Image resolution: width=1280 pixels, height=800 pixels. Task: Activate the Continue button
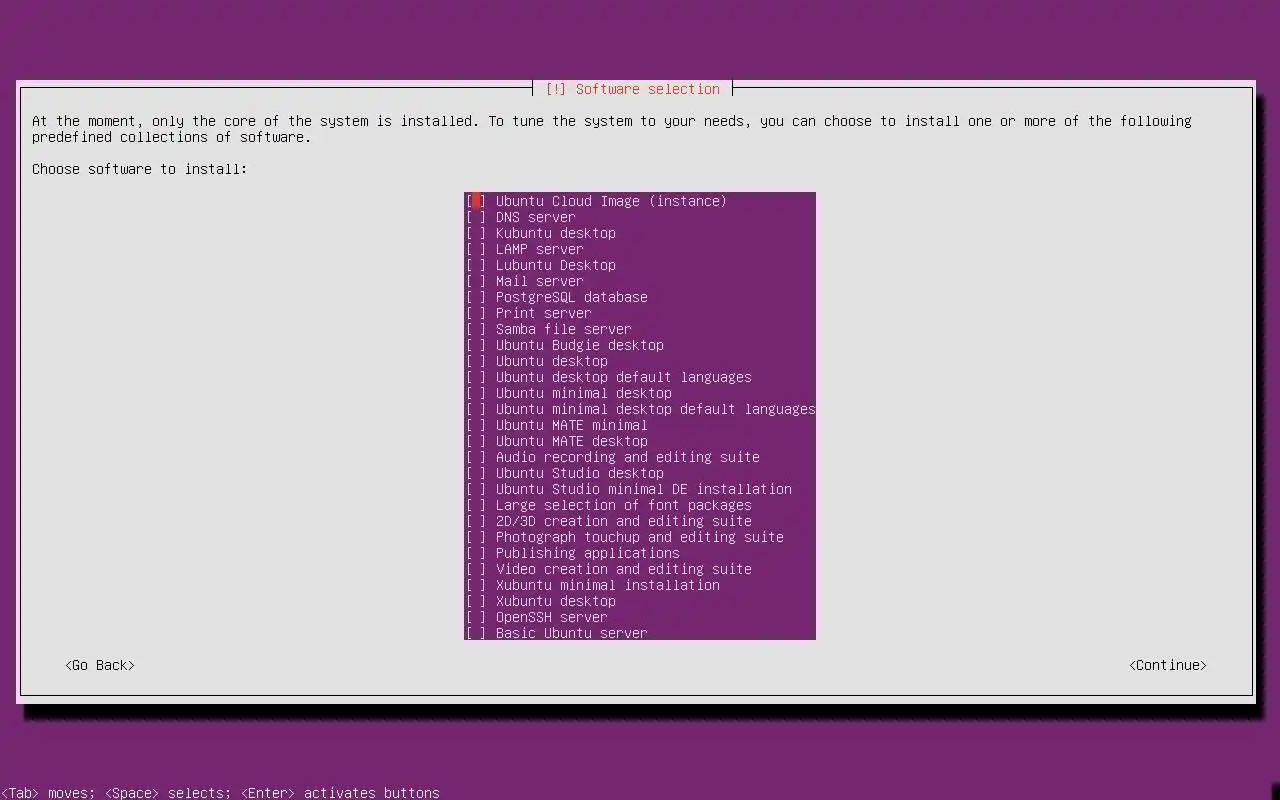1168,665
